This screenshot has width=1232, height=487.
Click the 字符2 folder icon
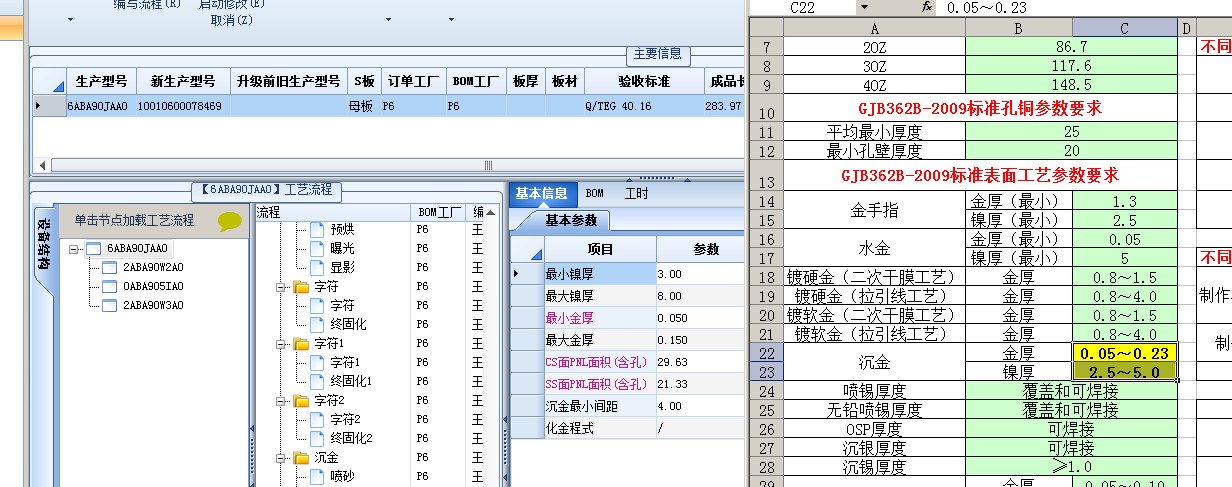tap(302, 401)
